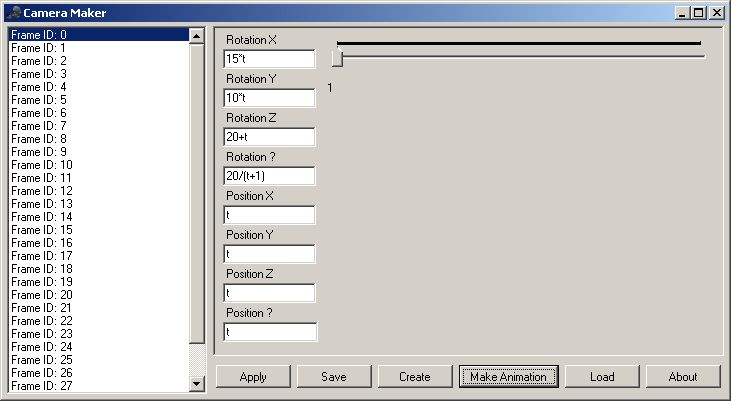731x401 pixels.
Task: Click the timeline slider thumb
Action: (337, 58)
